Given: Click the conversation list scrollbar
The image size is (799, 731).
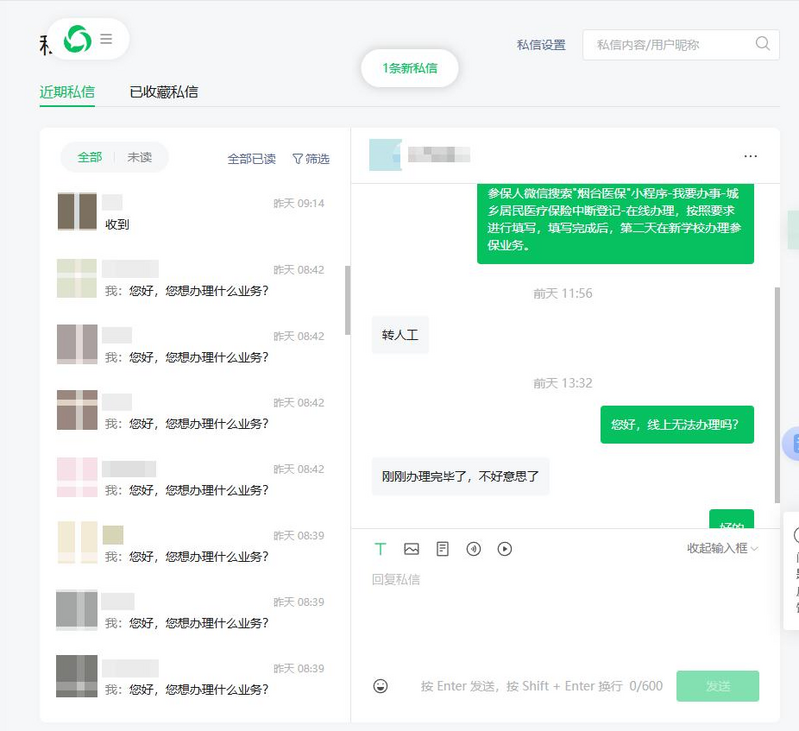Looking at the screenshot, I should [348, 301].
